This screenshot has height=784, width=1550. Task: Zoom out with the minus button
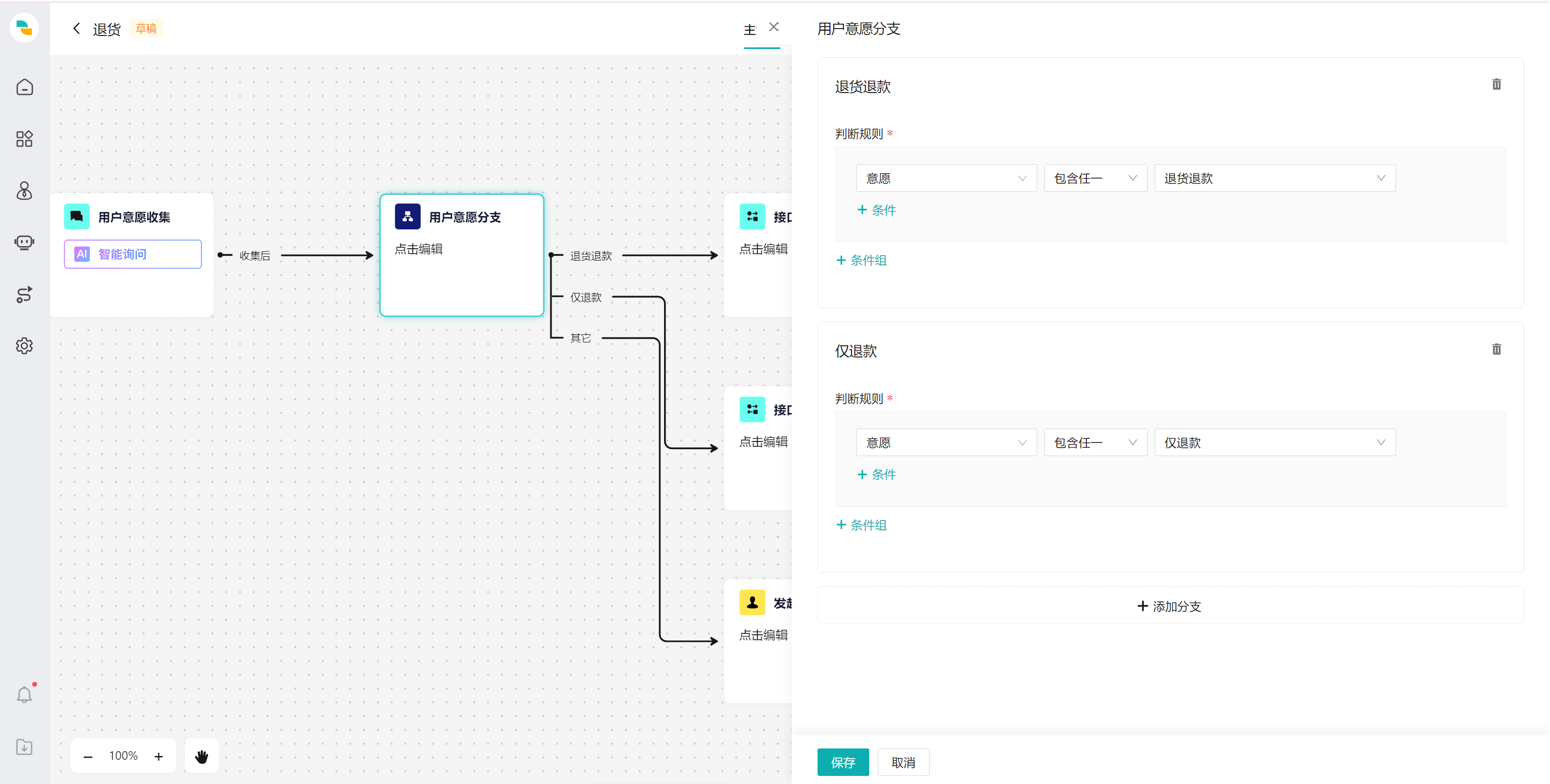88,757
